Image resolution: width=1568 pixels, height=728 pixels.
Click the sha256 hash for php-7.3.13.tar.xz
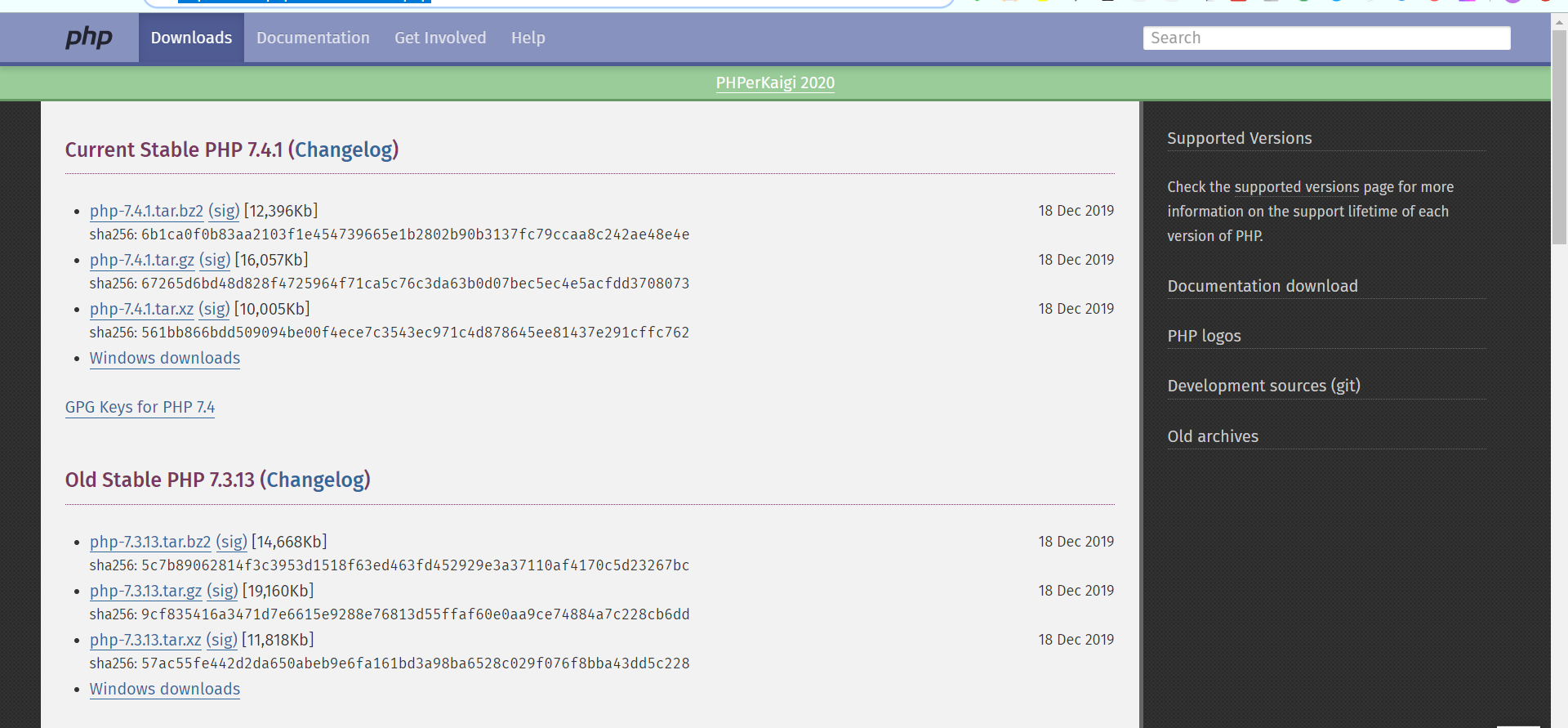click(x=415, y=663)
